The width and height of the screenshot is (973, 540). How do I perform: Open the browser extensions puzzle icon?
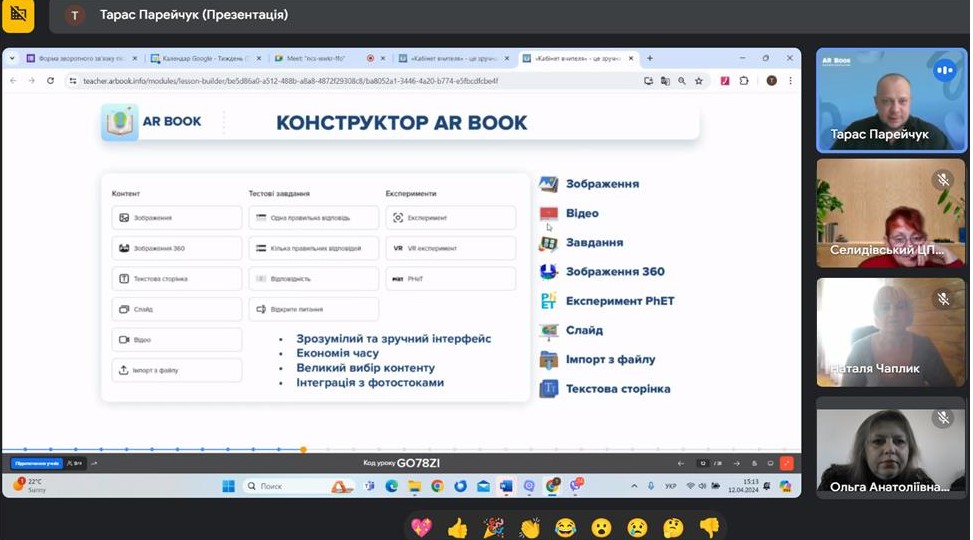pos(744,81)
